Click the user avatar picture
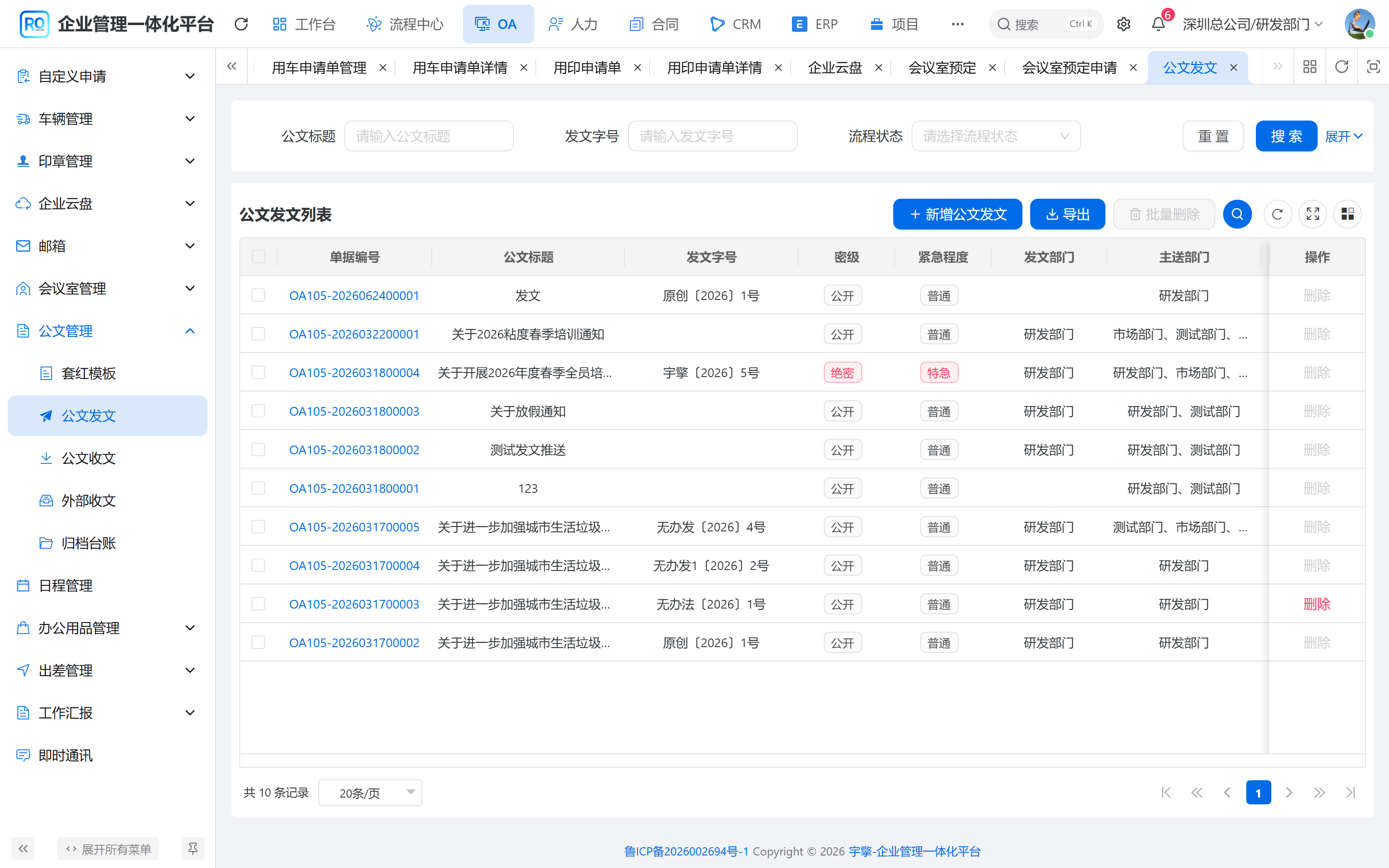 click(x=1359, y=24)
